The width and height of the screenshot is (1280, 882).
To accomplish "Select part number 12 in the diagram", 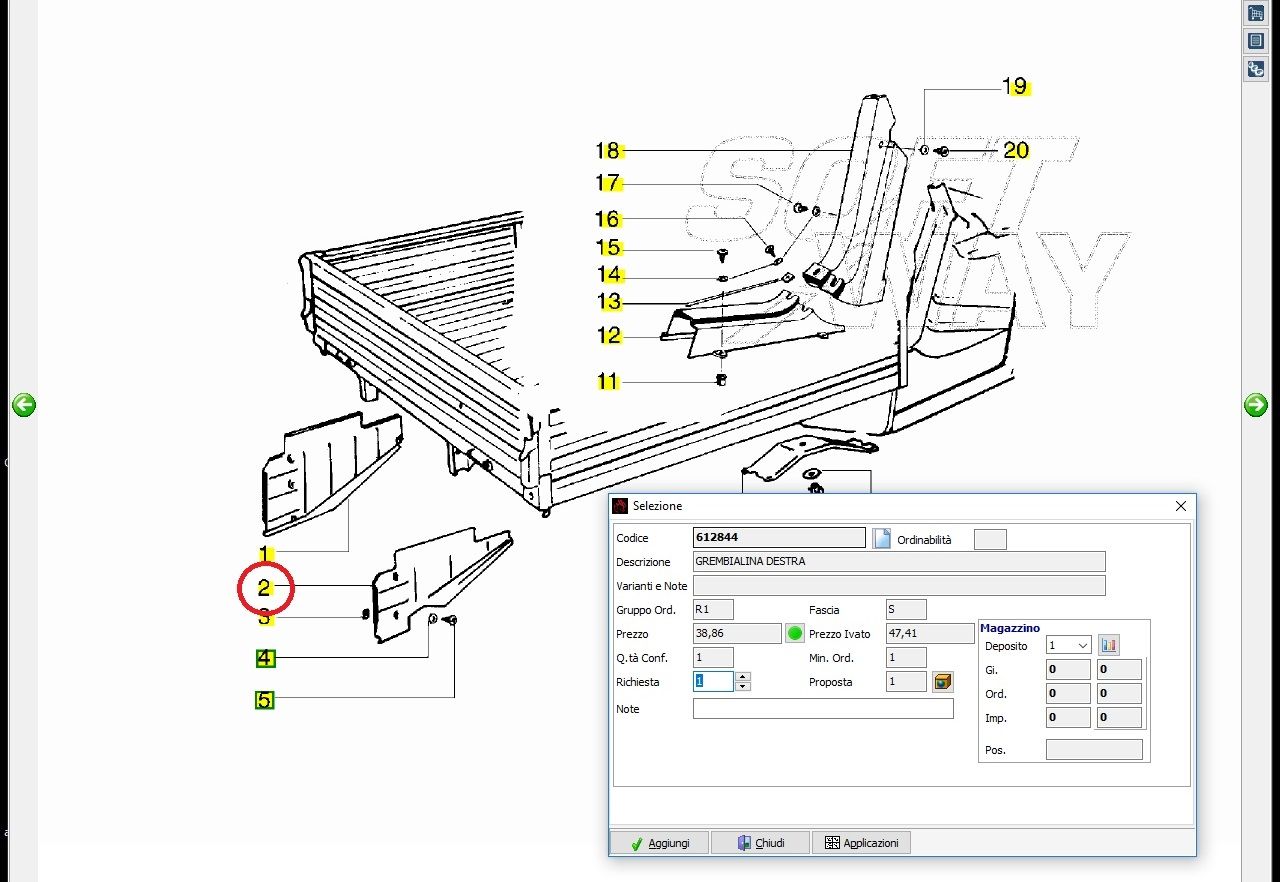I will (x=609, y=336).
